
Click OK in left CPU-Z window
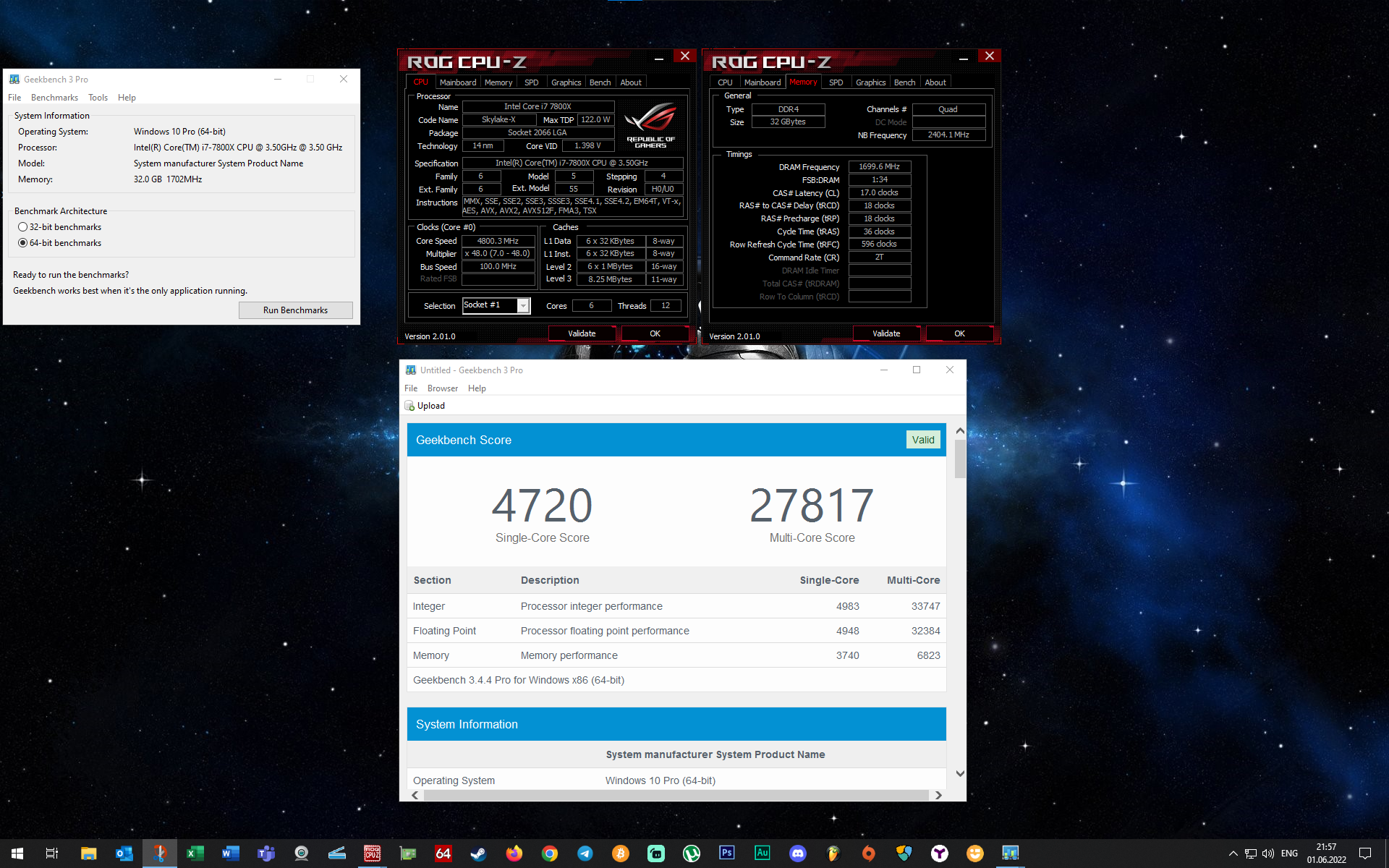(x=655, y=333)
